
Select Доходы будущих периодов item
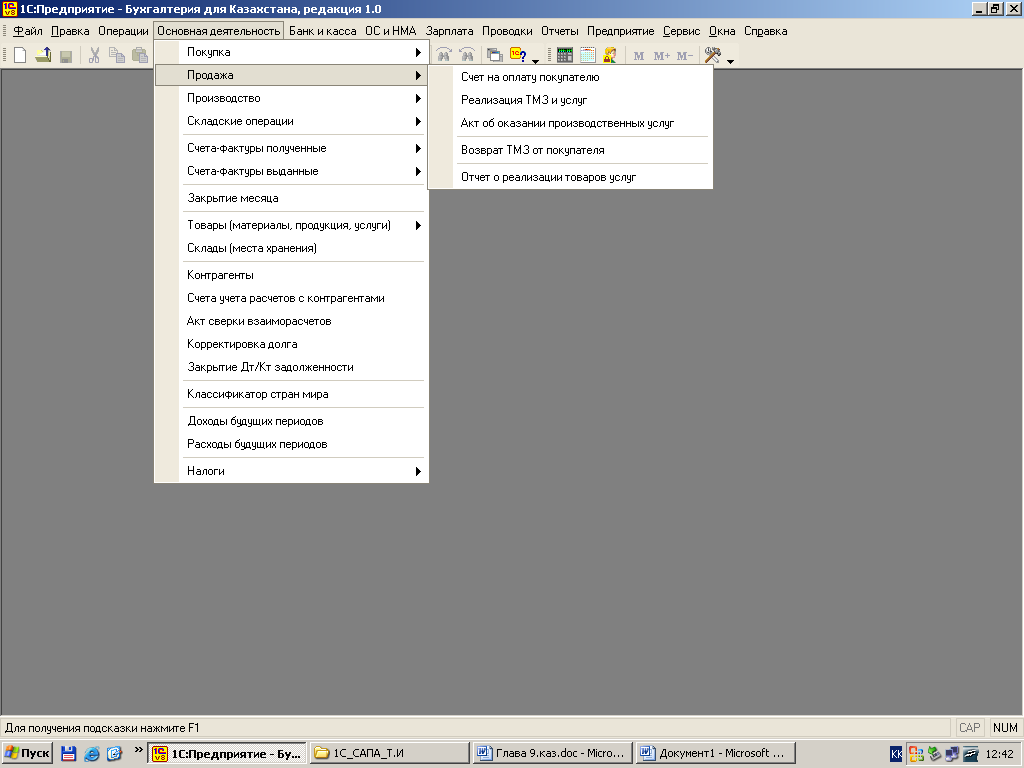(291, 421)
